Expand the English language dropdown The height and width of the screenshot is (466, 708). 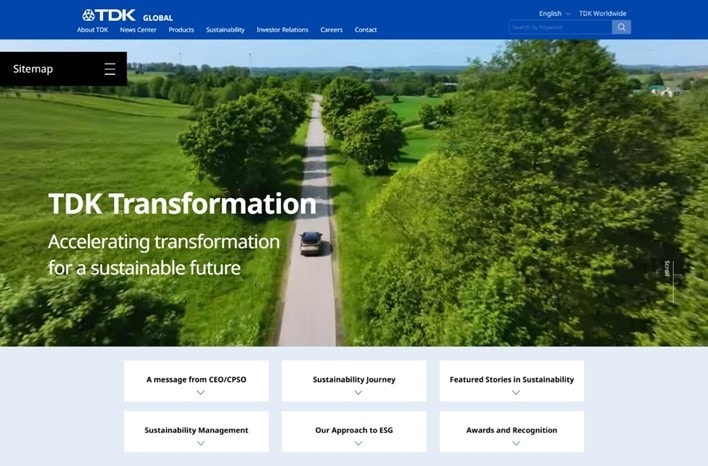coord(554,14)
